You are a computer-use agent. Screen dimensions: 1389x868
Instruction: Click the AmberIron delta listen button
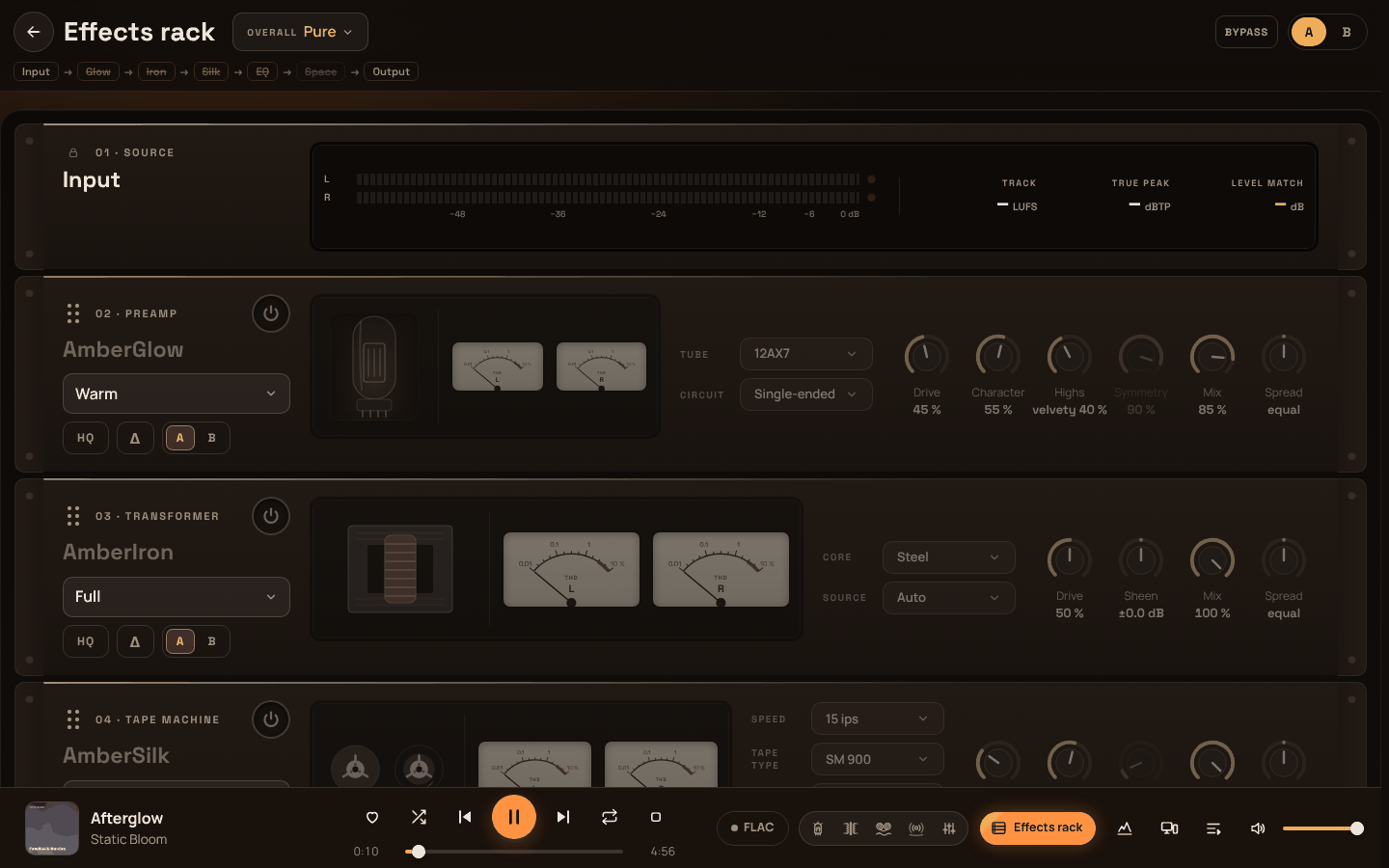135,641
